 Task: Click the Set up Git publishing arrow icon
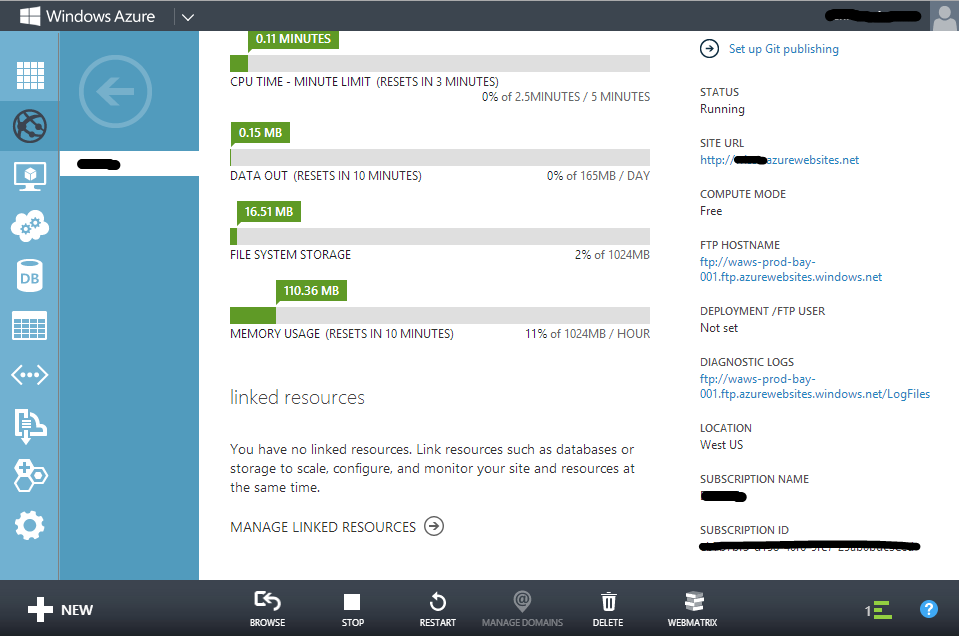[x=709, y=48]
